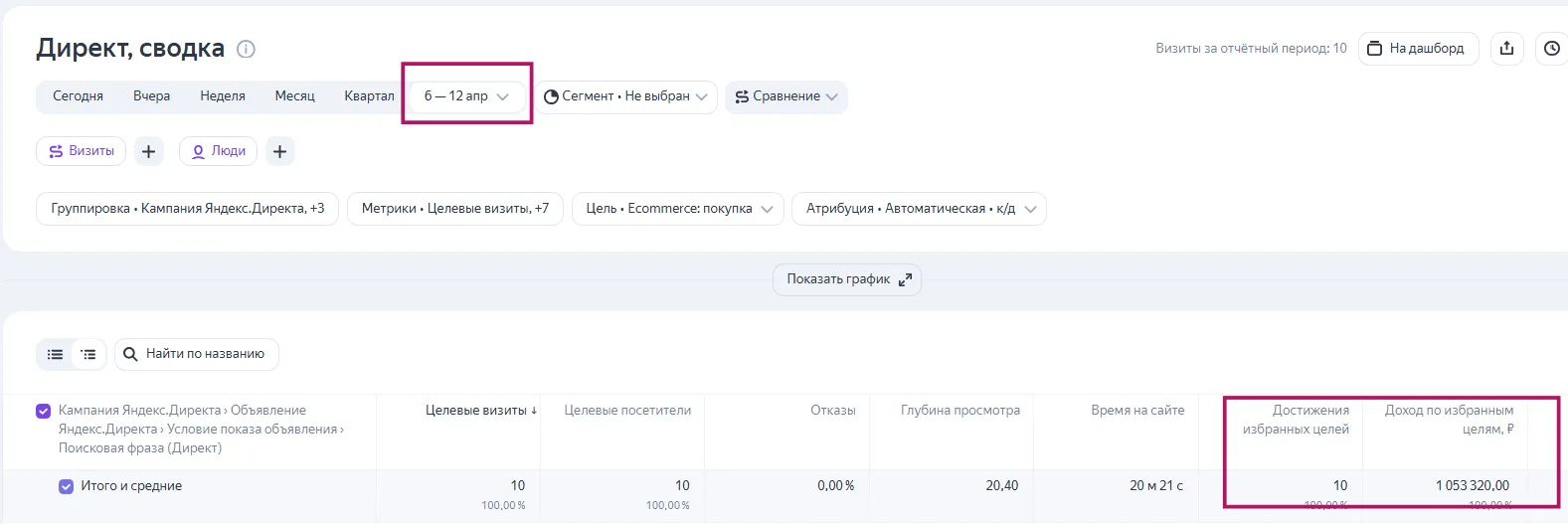Screen dimensions: 1568x524
Task: Select the Месяц period tab
Action: [x=295, y=96]
